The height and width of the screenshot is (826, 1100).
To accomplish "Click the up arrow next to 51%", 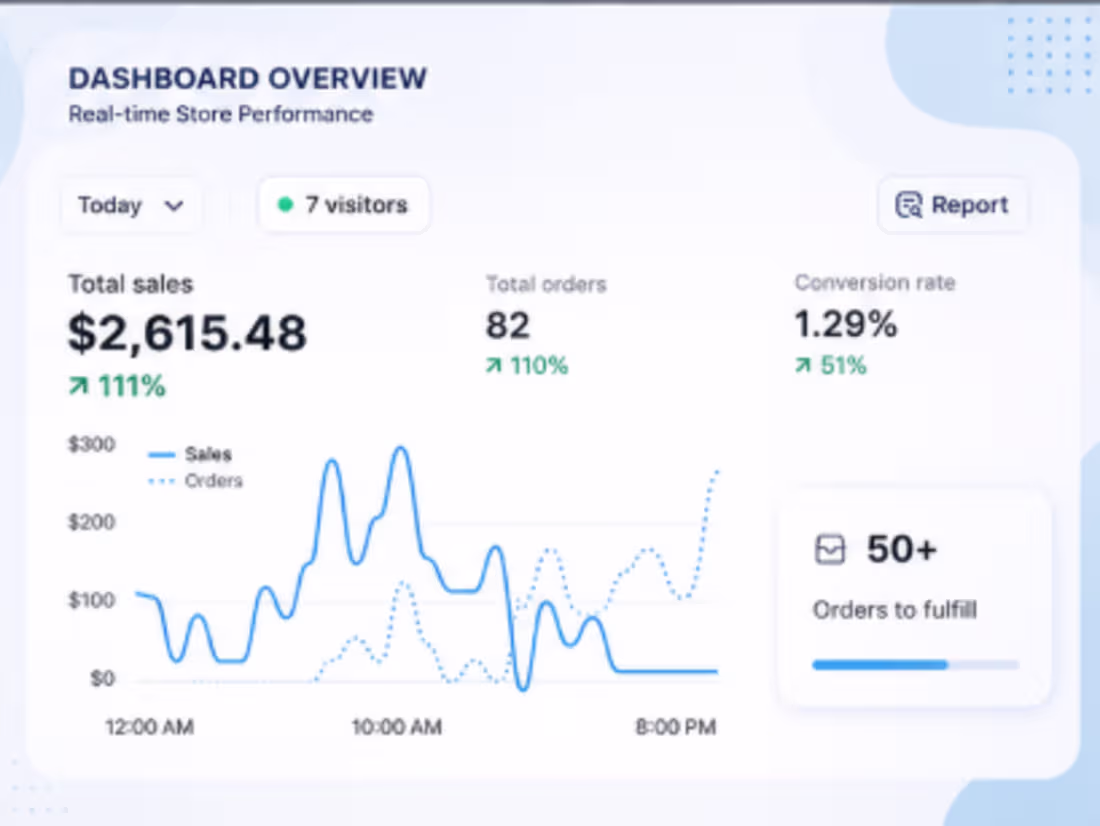I will pos(803,366).
